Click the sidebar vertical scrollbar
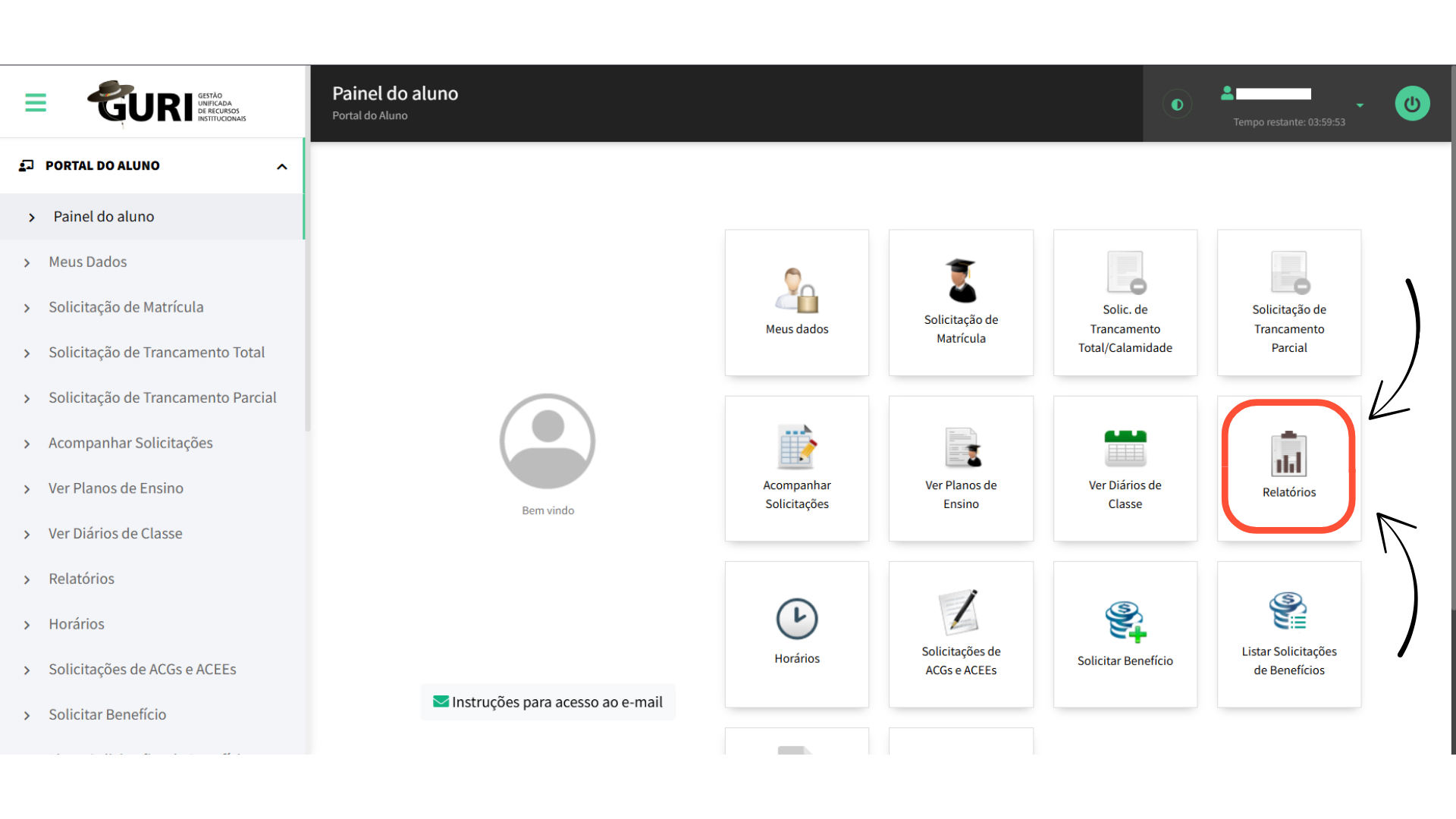 307,303
